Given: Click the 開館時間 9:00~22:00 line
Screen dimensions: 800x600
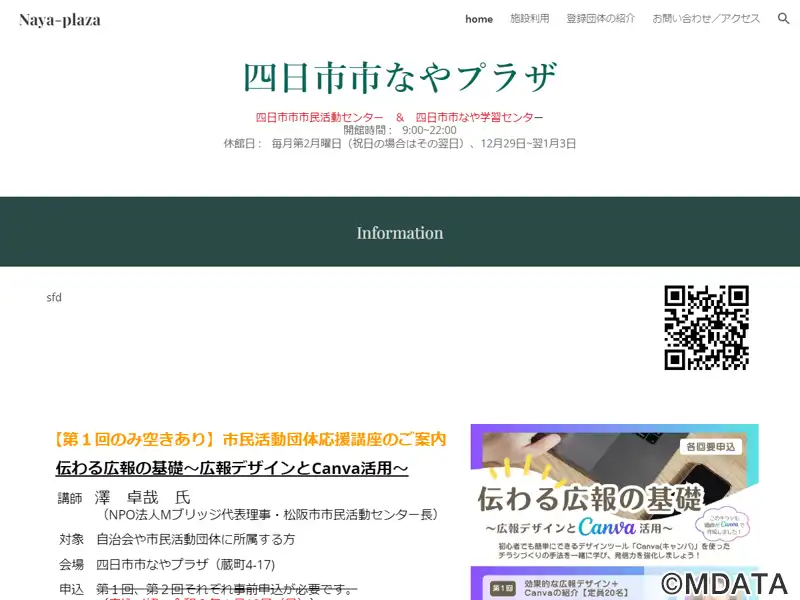Looking at the screenshot, I should (400, 130).
